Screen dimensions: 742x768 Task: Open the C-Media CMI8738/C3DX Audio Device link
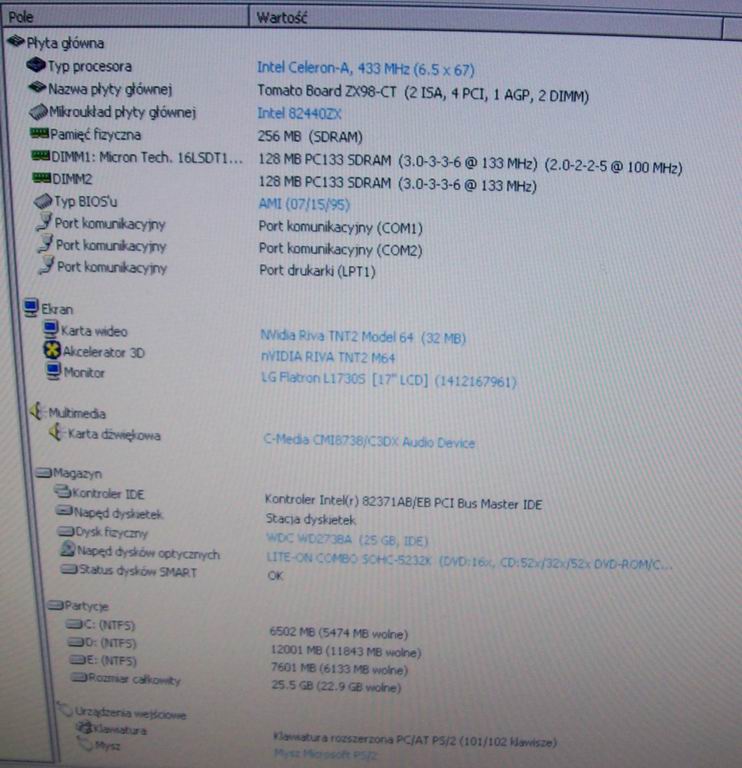pyautogui.click(x=369, y=441)
